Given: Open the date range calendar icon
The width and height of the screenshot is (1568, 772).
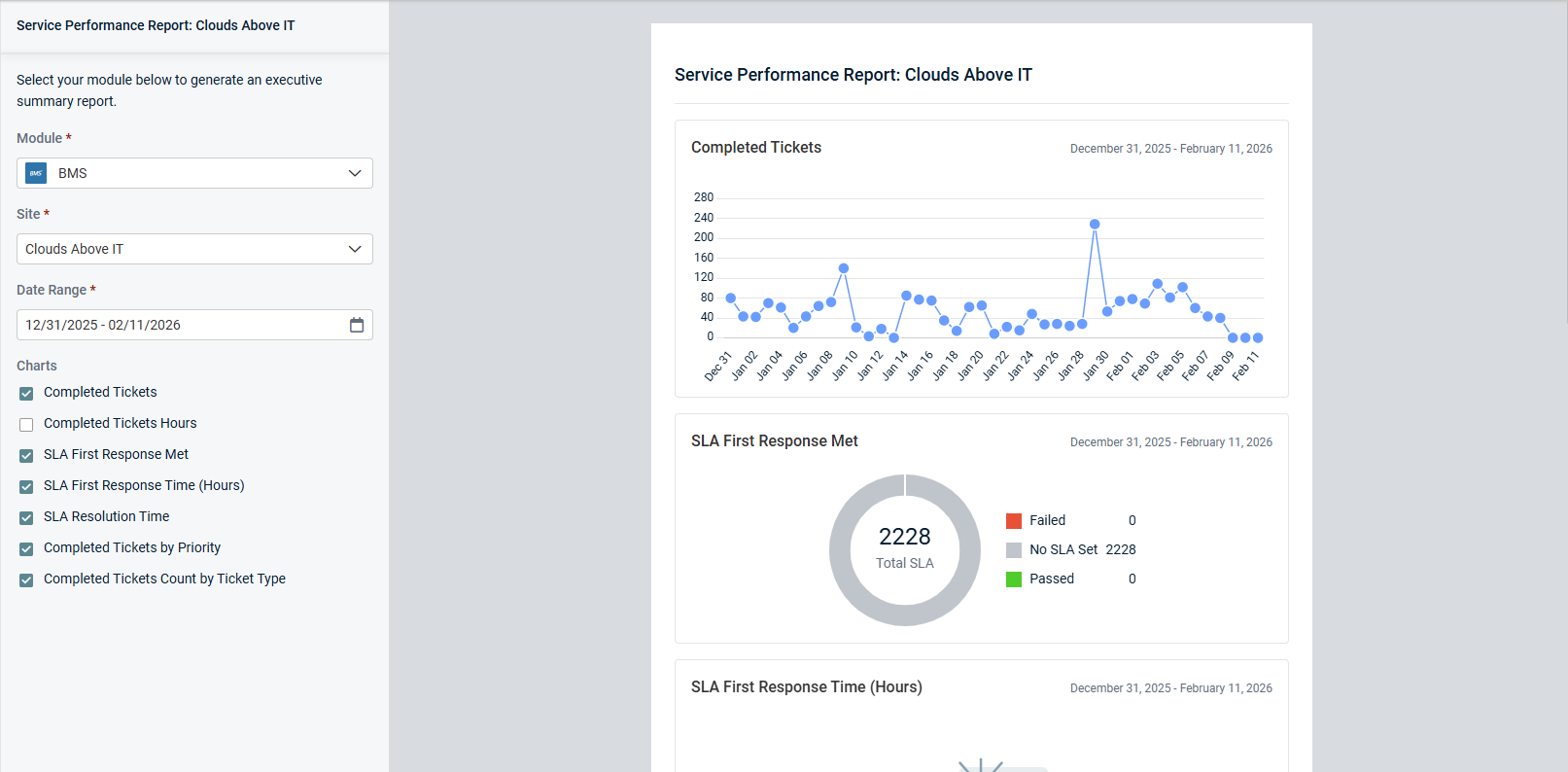Looking at the screenshot, I should (357, 325).
